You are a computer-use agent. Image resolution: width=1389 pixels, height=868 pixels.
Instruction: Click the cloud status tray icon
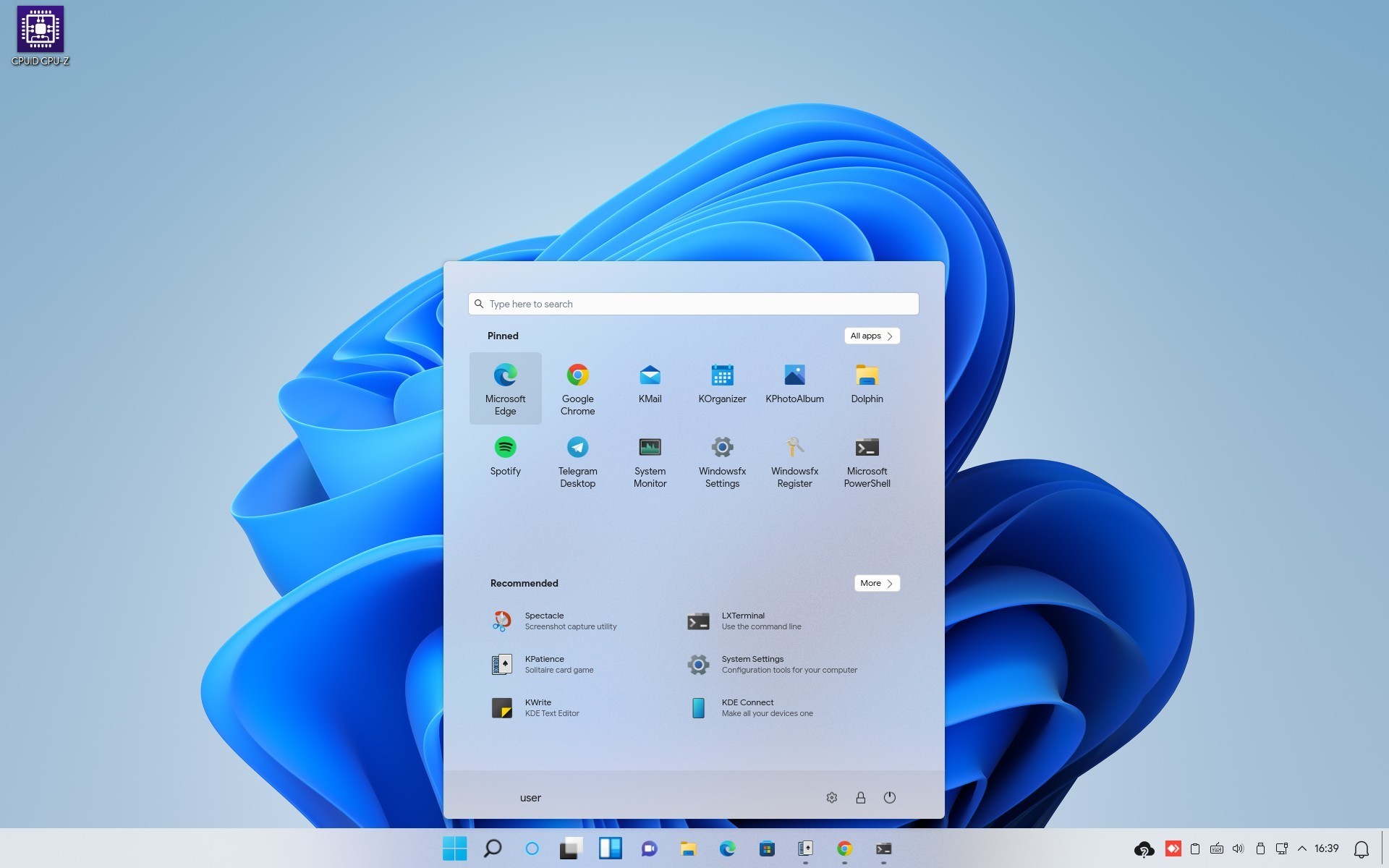coord(1144,849)
